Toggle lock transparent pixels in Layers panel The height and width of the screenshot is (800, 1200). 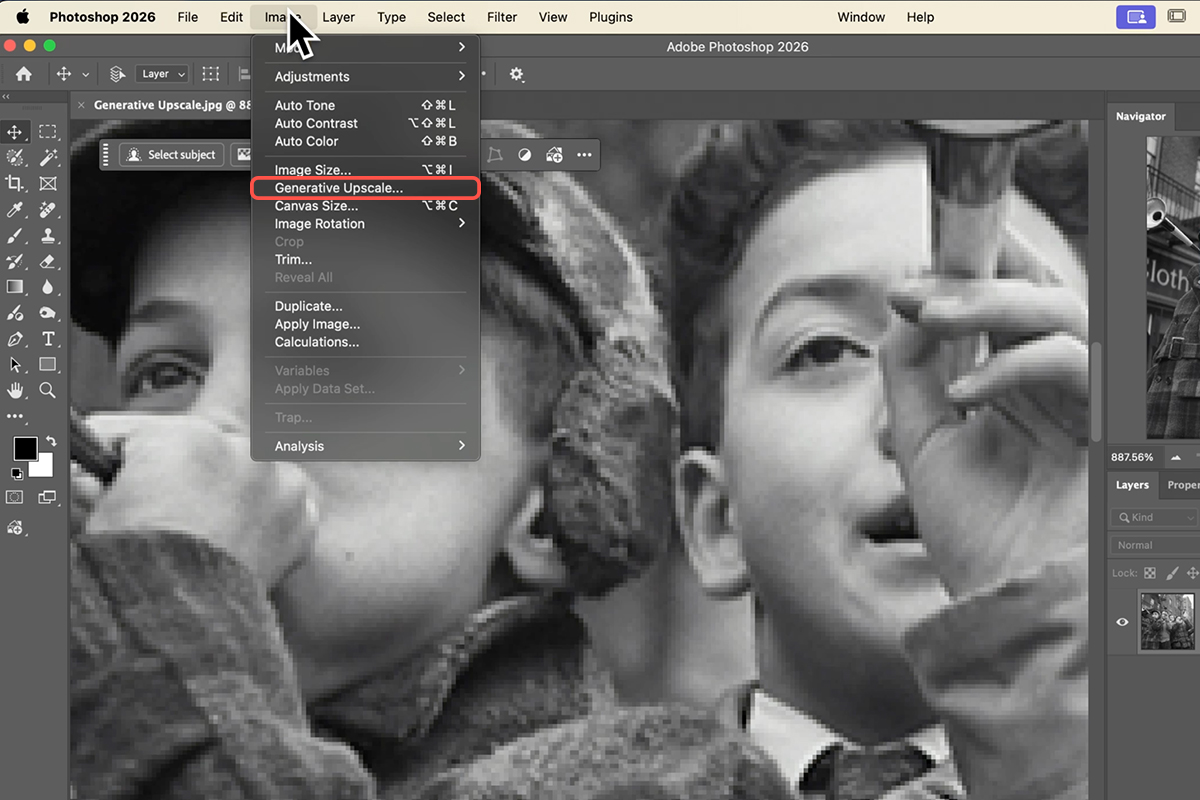coord(1150,573)
